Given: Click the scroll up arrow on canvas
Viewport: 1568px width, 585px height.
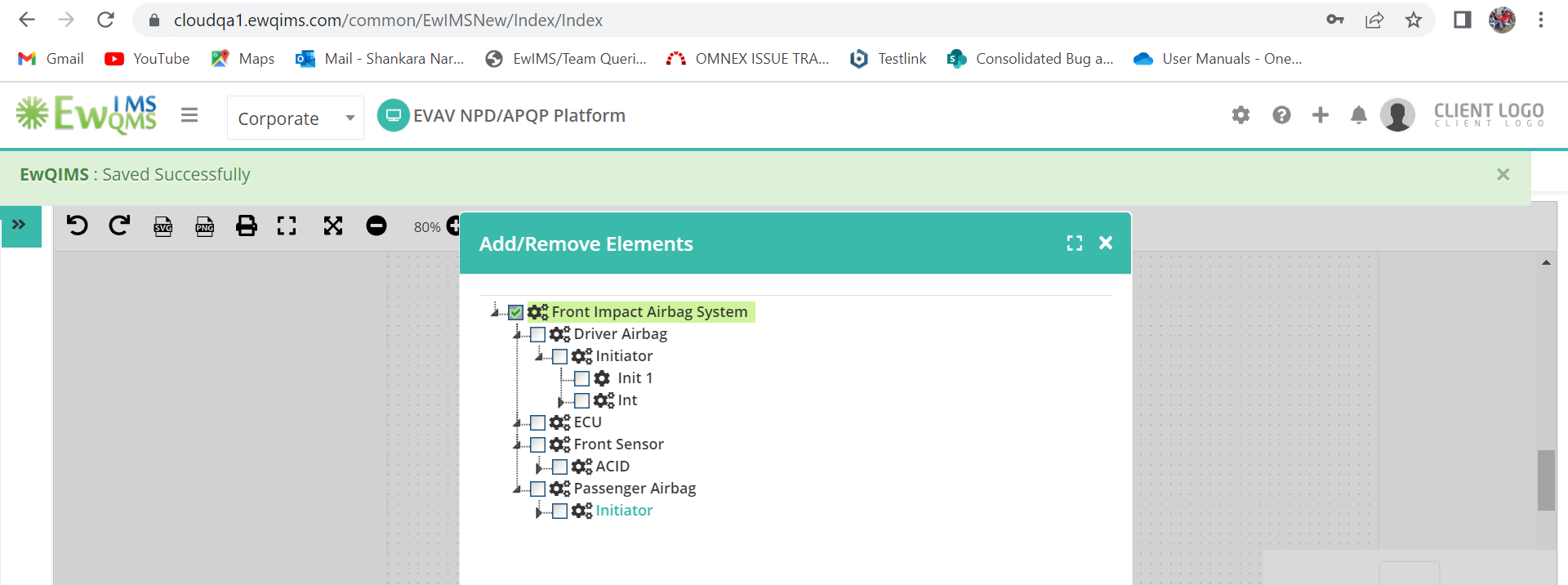Looking at the screenshot, I should pyautogui.click(x=1546, y=262).
